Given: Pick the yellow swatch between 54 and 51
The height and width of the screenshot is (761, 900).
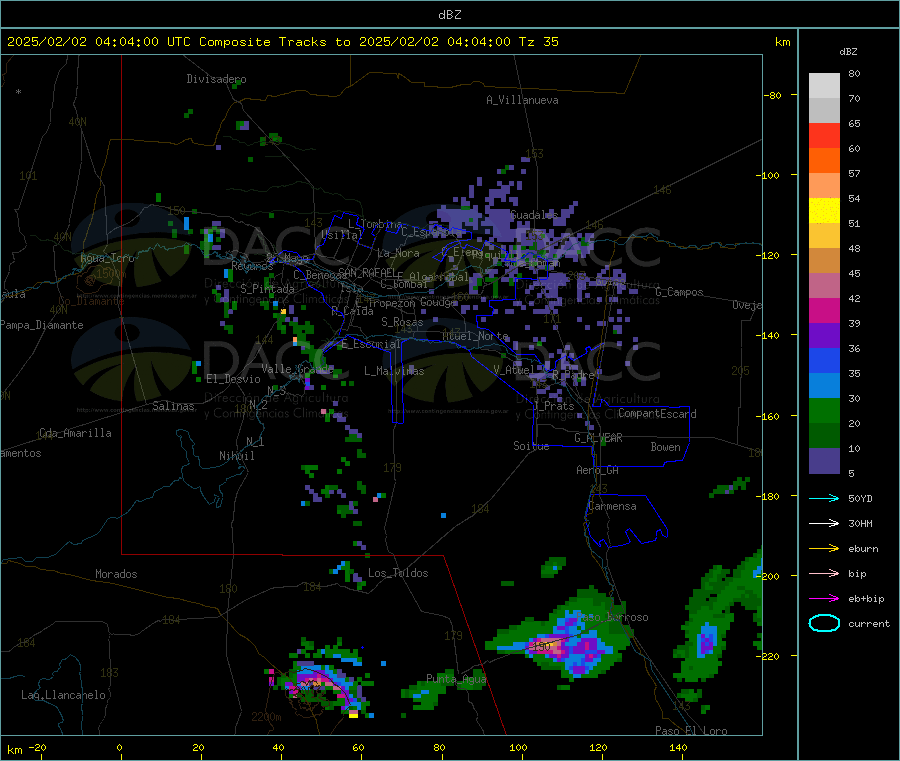Looking at the screenshot, I should point(824,211).
